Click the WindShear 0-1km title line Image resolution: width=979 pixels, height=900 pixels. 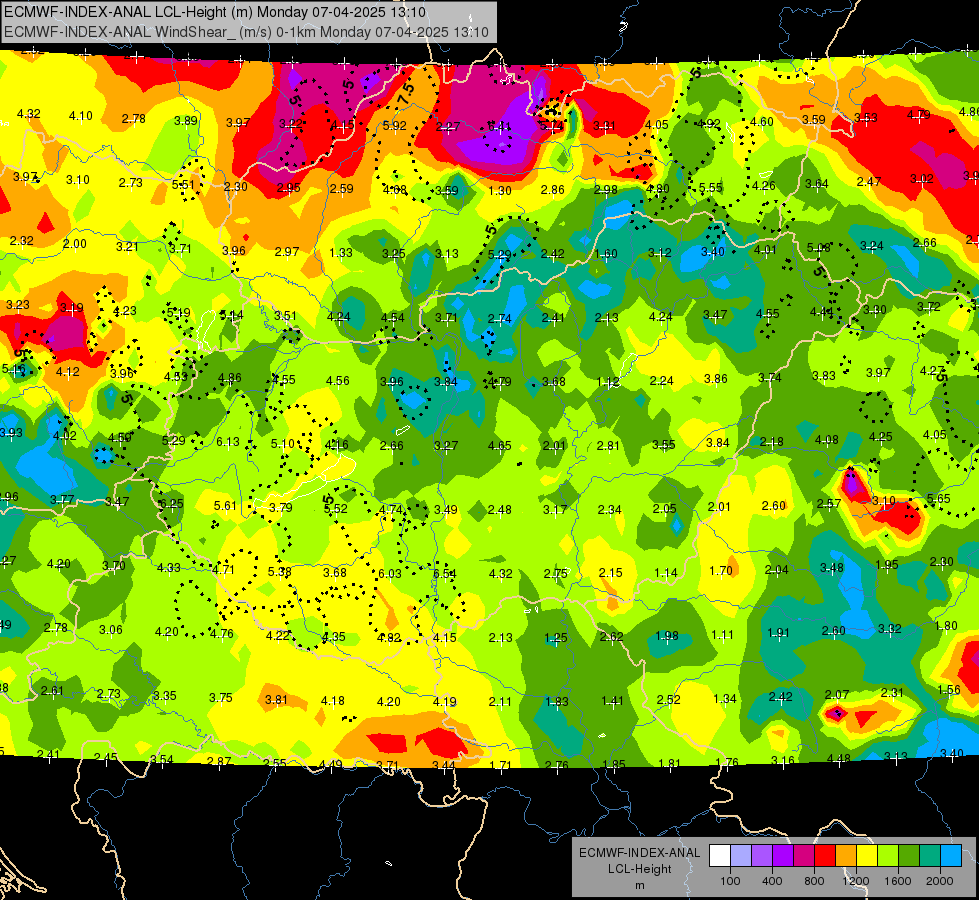[246, 32]
